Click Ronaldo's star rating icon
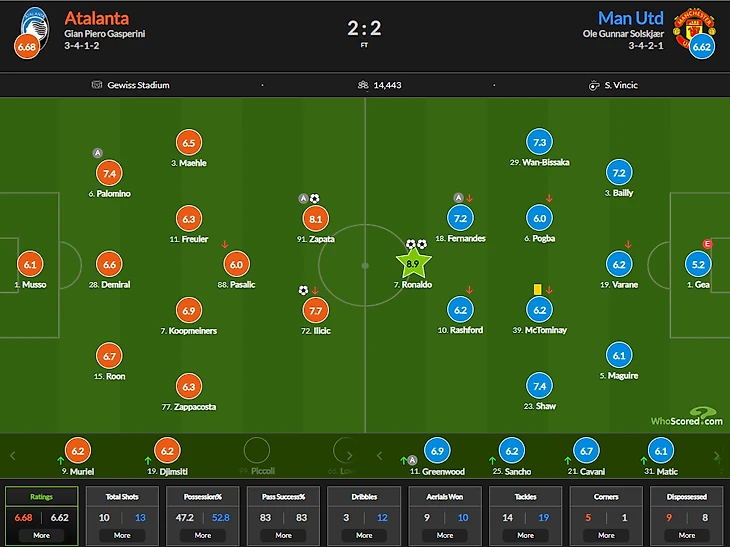The image size is (730, 547). pos(414,264)
